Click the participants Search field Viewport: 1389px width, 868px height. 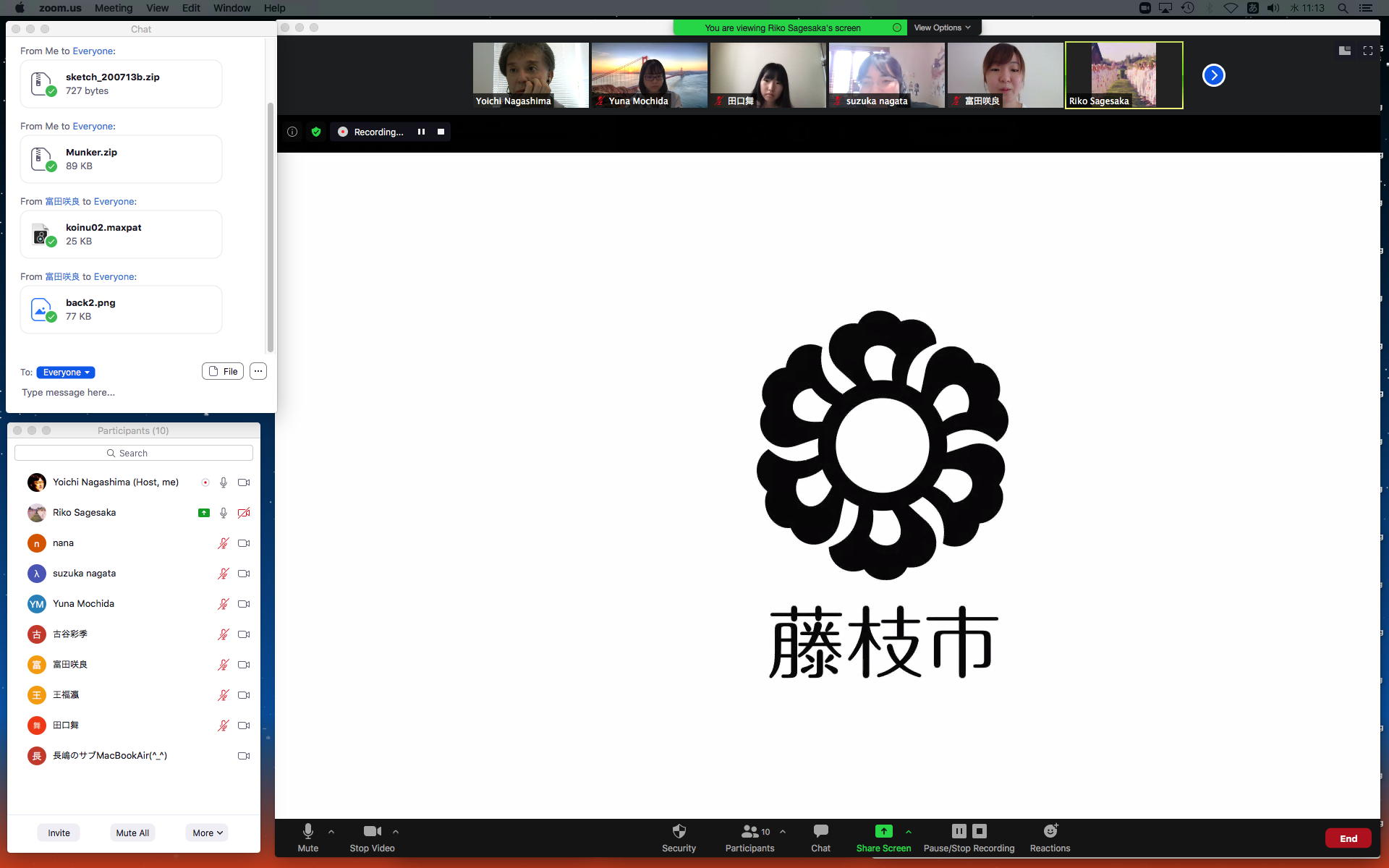(x=134, y=453)
